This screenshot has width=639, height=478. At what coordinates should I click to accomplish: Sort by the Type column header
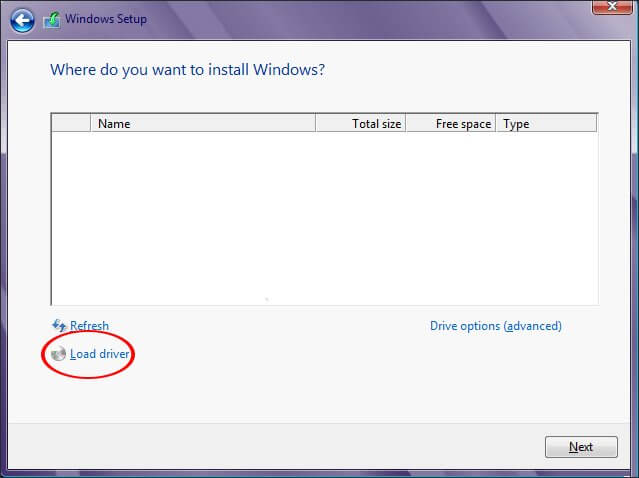(546, 123)
